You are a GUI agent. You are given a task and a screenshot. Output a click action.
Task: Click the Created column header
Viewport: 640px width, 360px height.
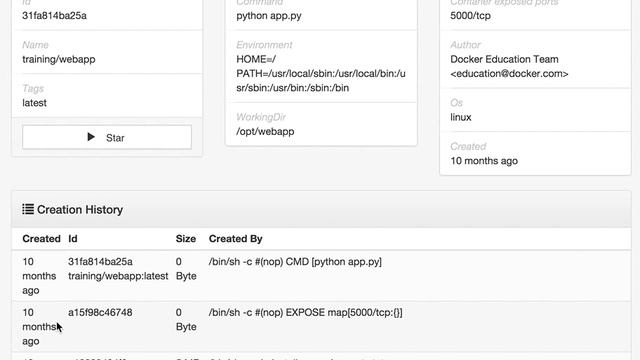point(42,239)
